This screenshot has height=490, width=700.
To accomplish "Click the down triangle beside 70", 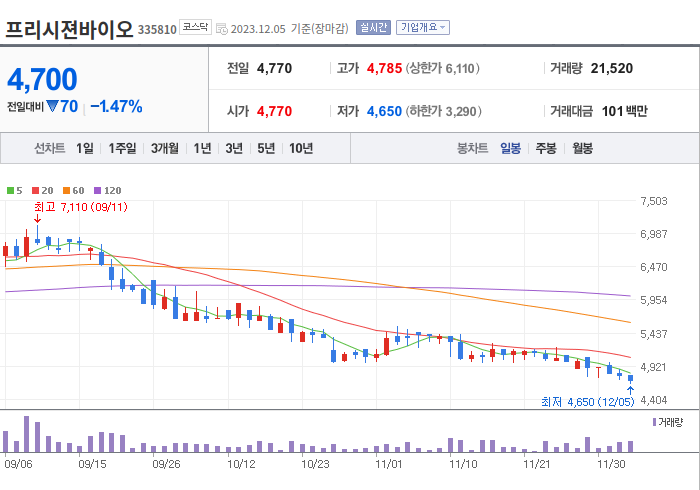I will (x=52, y=106).
